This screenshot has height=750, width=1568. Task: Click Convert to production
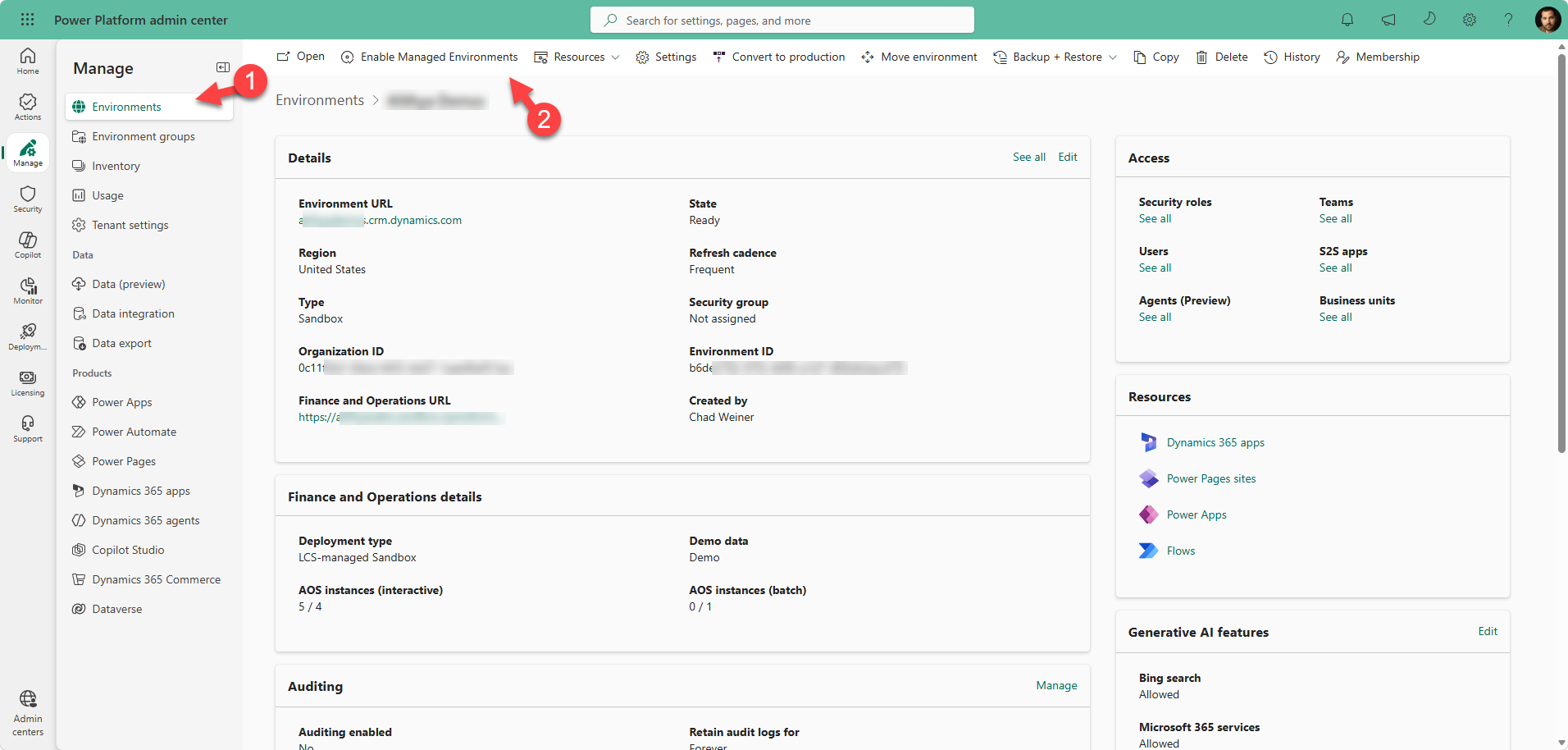(779, 57)
